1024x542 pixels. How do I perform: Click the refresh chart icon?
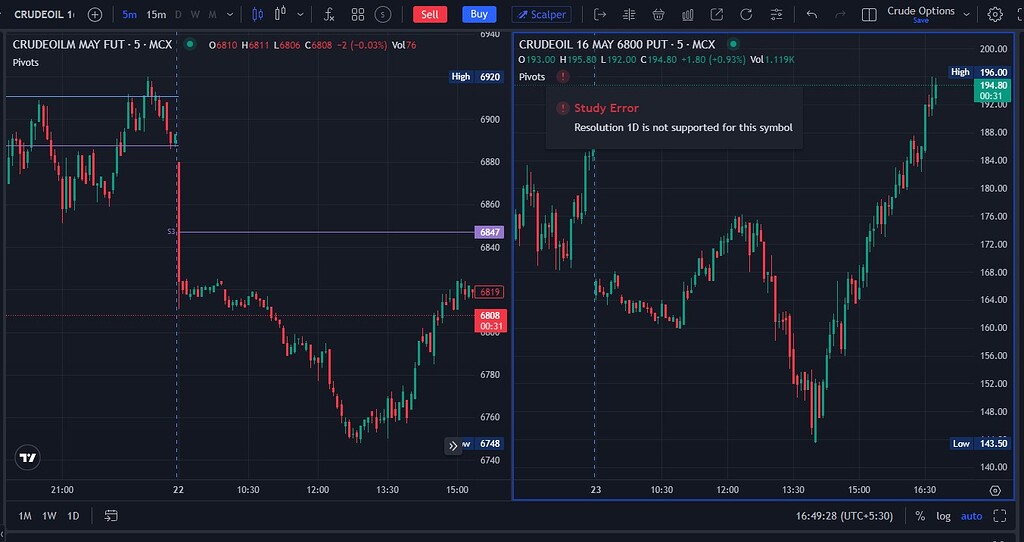coord(746,14)
